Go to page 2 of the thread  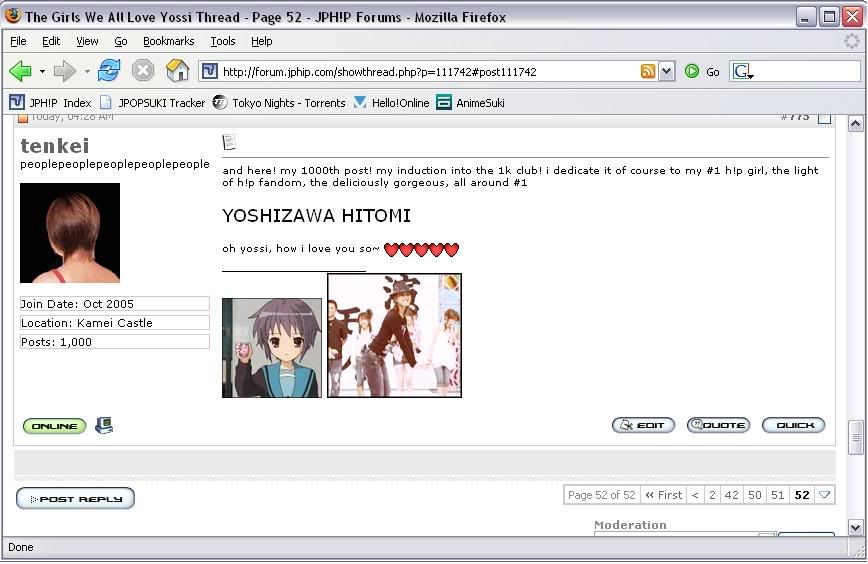tap(712, 495)
